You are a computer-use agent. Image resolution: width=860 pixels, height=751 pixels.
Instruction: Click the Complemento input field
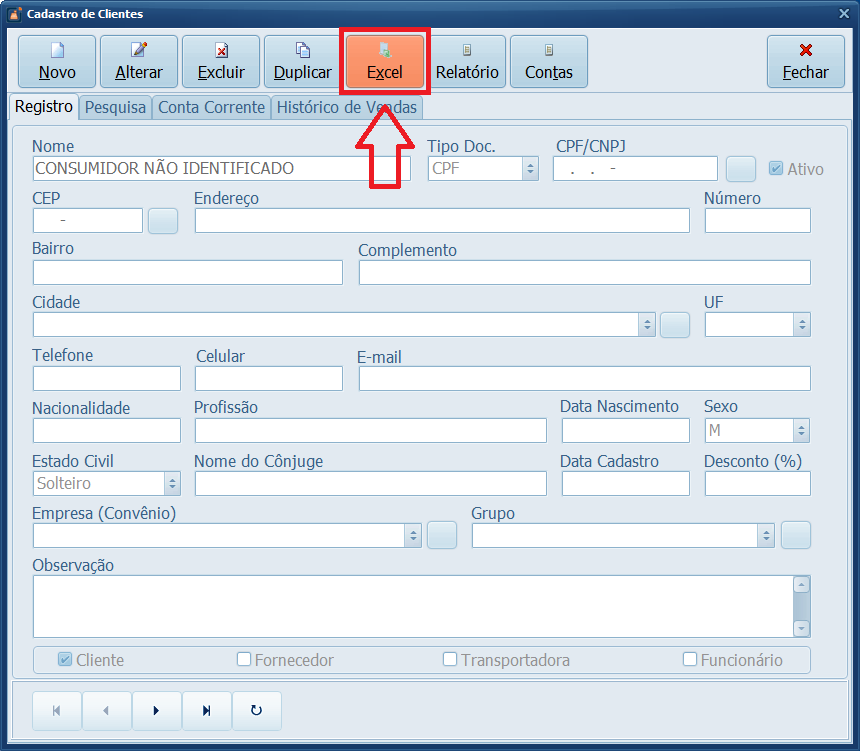coord(585,273)
